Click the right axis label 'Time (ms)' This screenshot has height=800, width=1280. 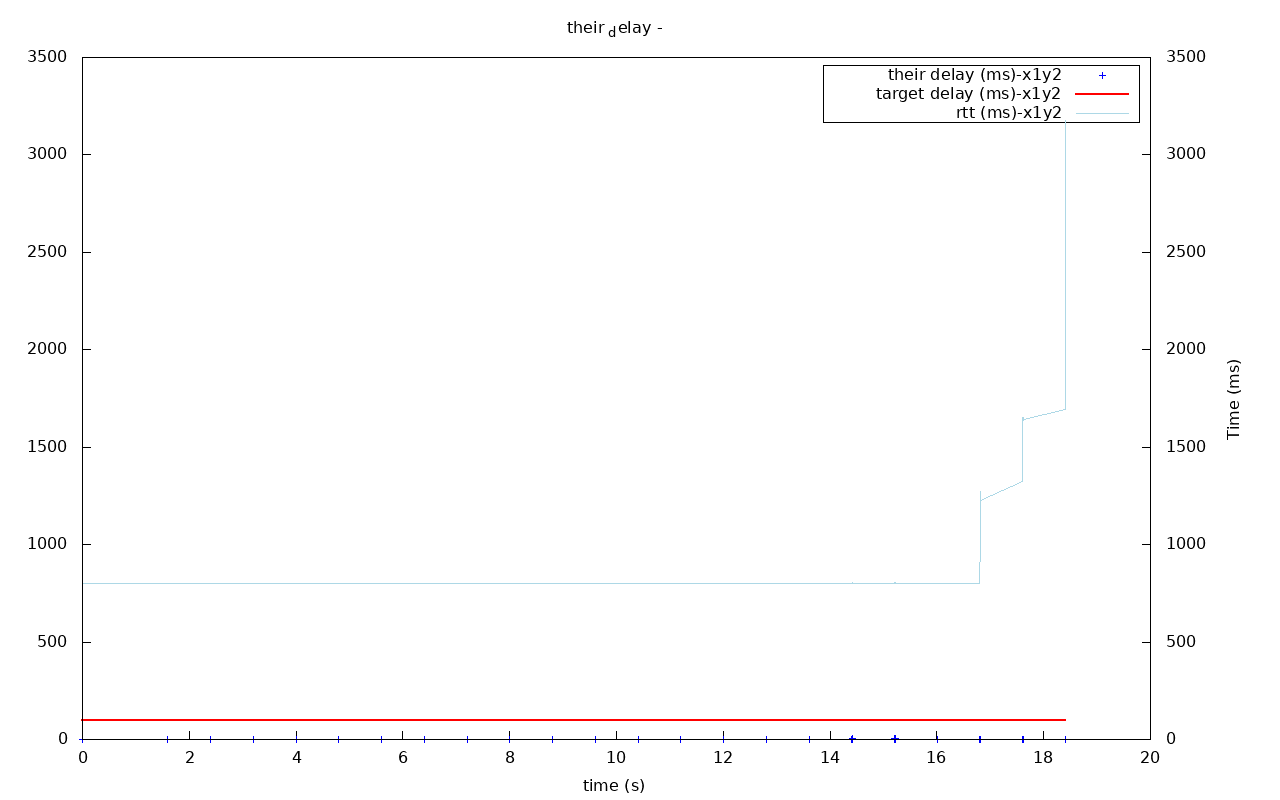pos(1234,399)
